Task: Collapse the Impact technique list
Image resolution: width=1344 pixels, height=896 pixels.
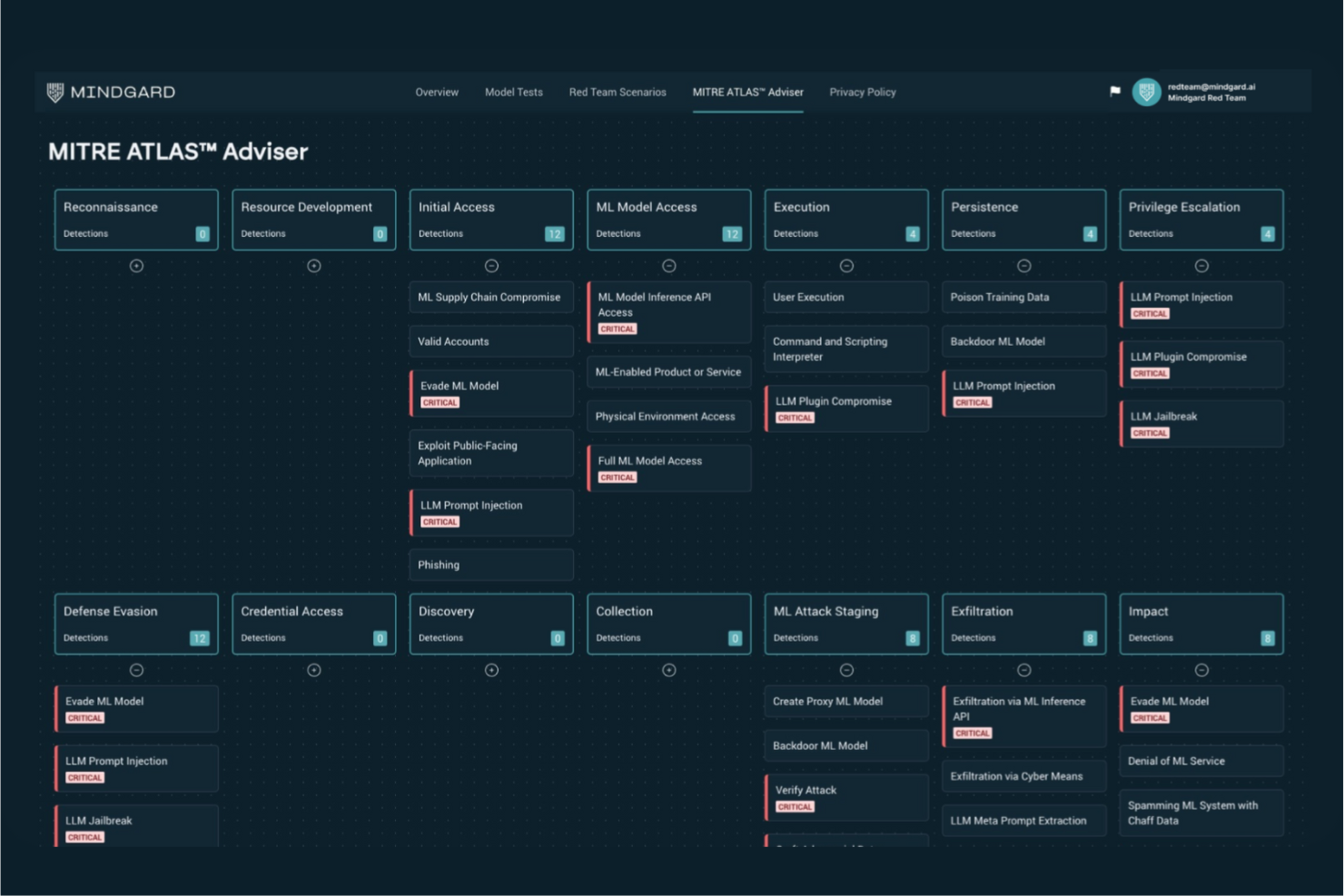Action: (1201, 670)
